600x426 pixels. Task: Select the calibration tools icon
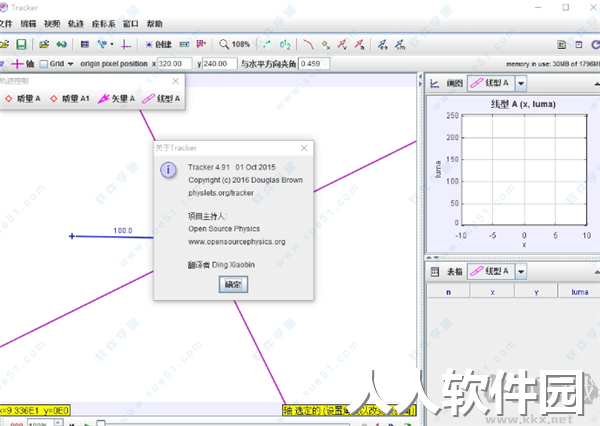pyautogui.click(x=102, y=44)
